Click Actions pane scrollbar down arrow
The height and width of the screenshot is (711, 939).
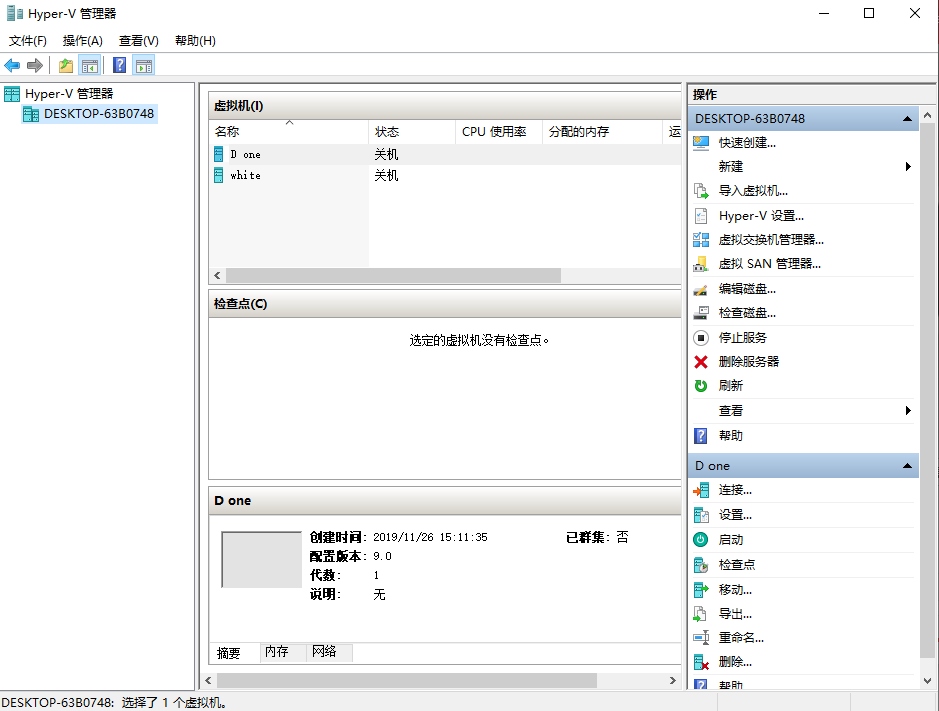click(x=928, y=681)
